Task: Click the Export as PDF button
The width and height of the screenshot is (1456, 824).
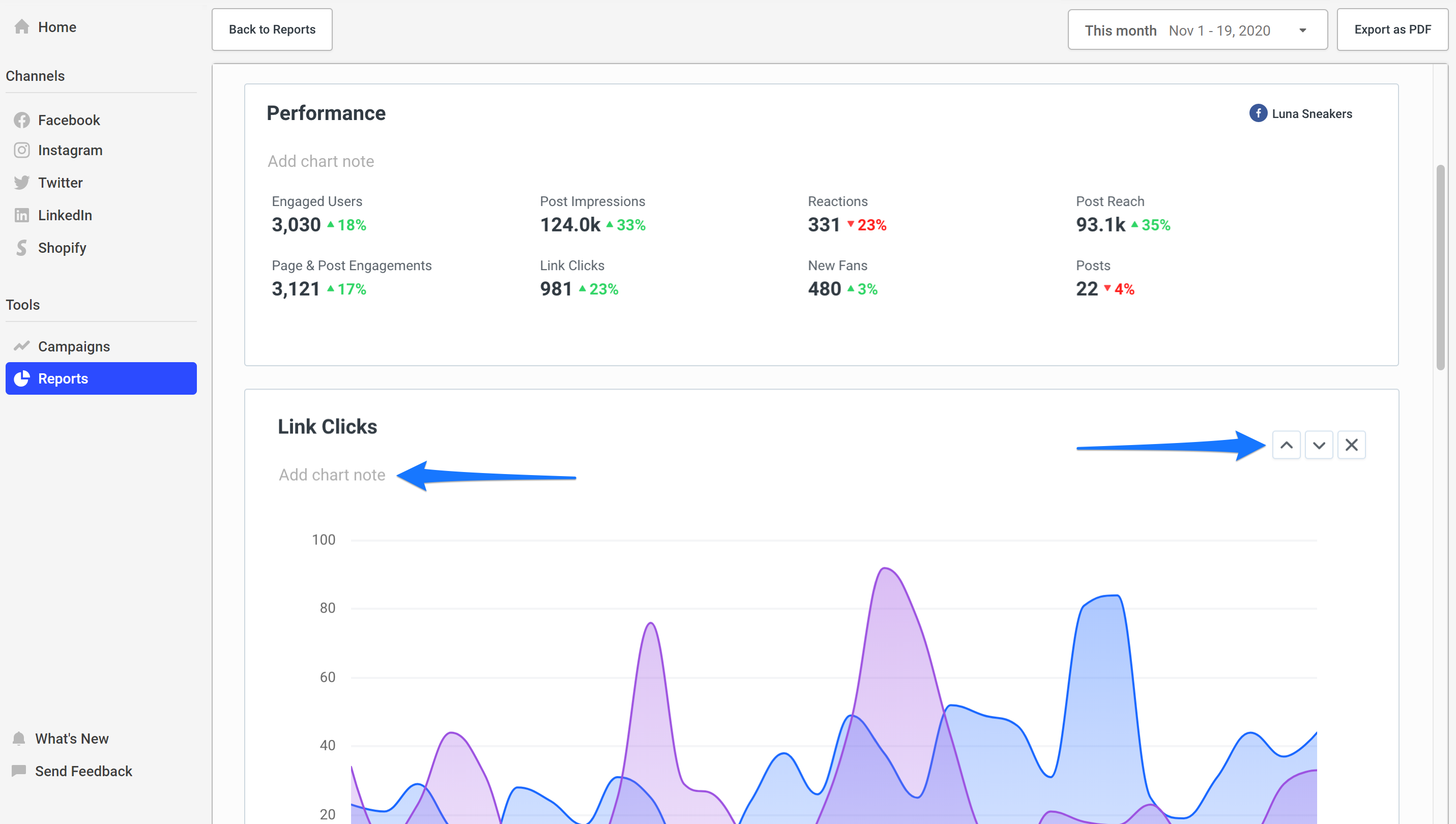Action: click(x=1392, y=30)
